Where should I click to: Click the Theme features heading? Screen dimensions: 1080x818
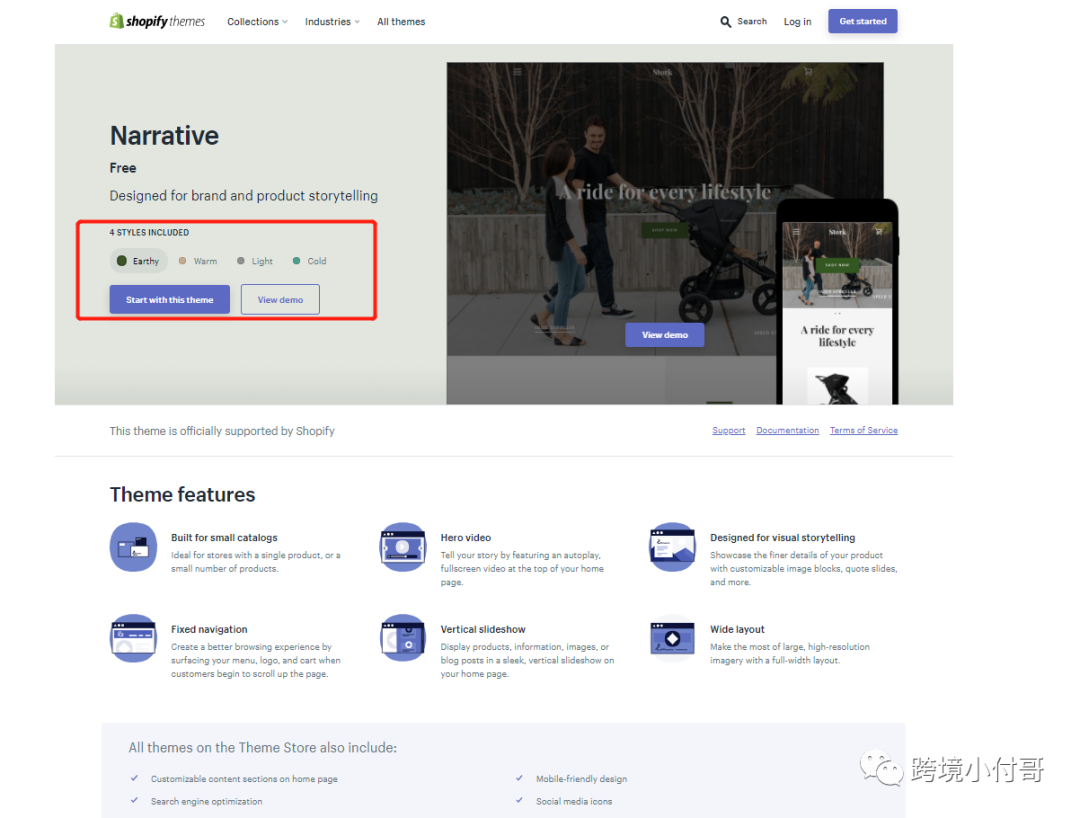(182, 494)
